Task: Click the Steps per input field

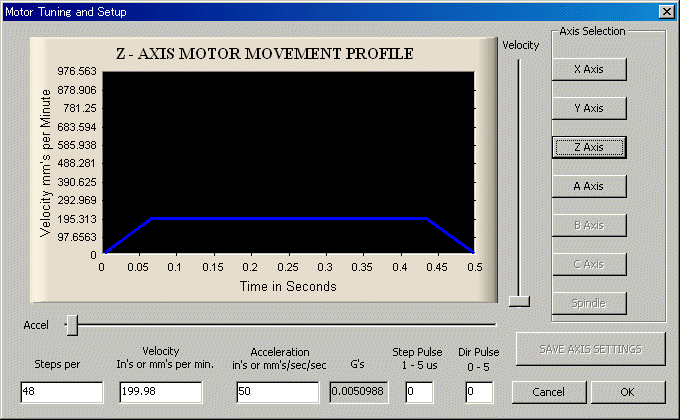Action: (x=62, y=392)
